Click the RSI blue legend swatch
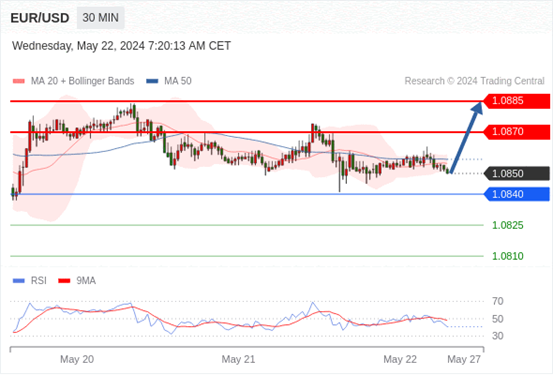This screenshot has height=375, width=553. pyautogui.click(x=19, y=281)
